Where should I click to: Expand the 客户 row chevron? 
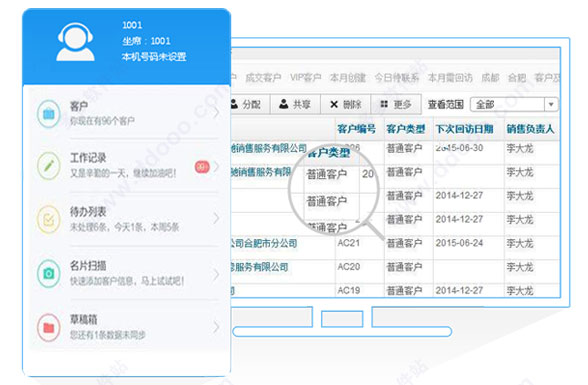click(216, 112)
